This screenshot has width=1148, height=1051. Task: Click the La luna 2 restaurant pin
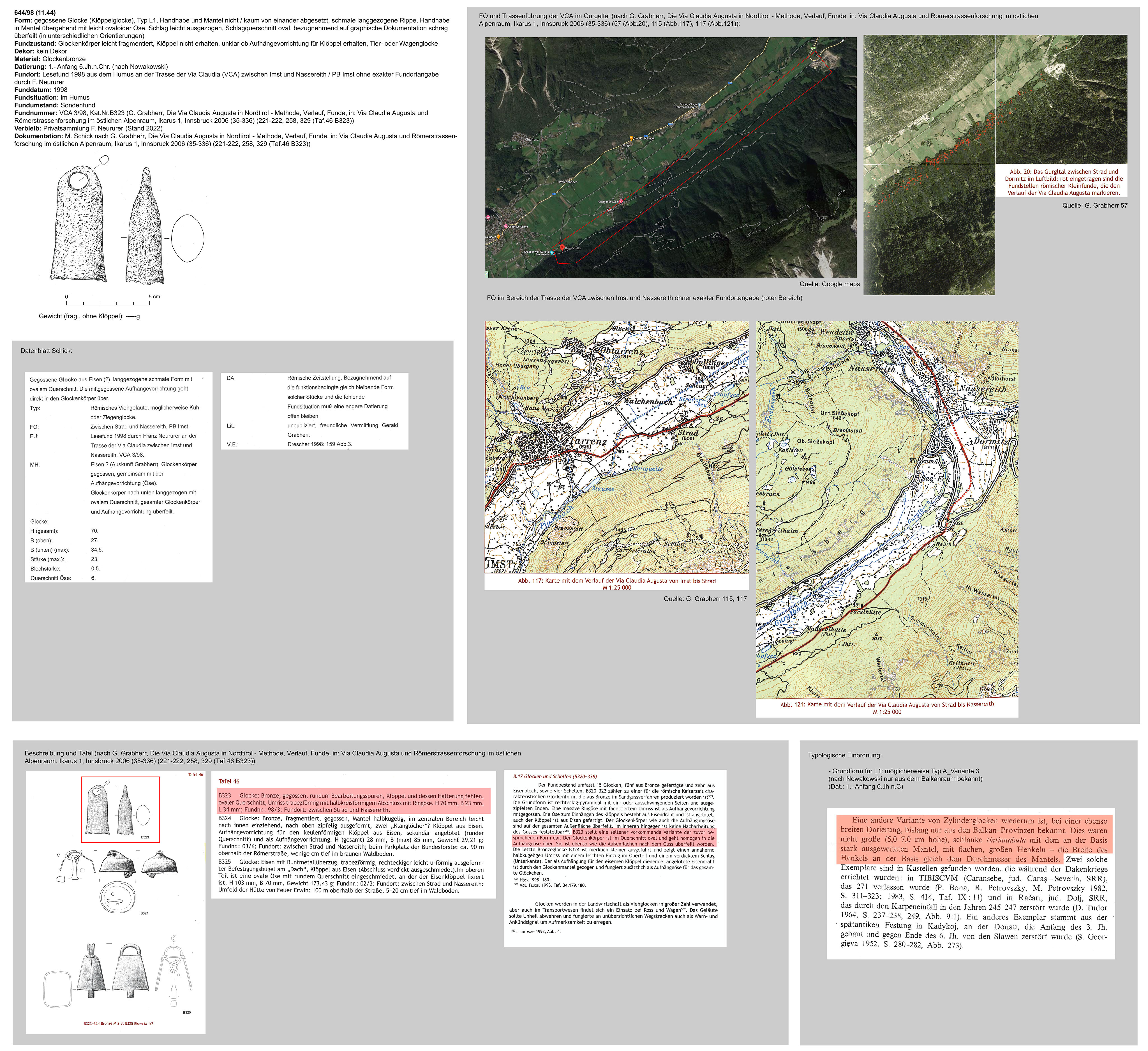point(498,237)
